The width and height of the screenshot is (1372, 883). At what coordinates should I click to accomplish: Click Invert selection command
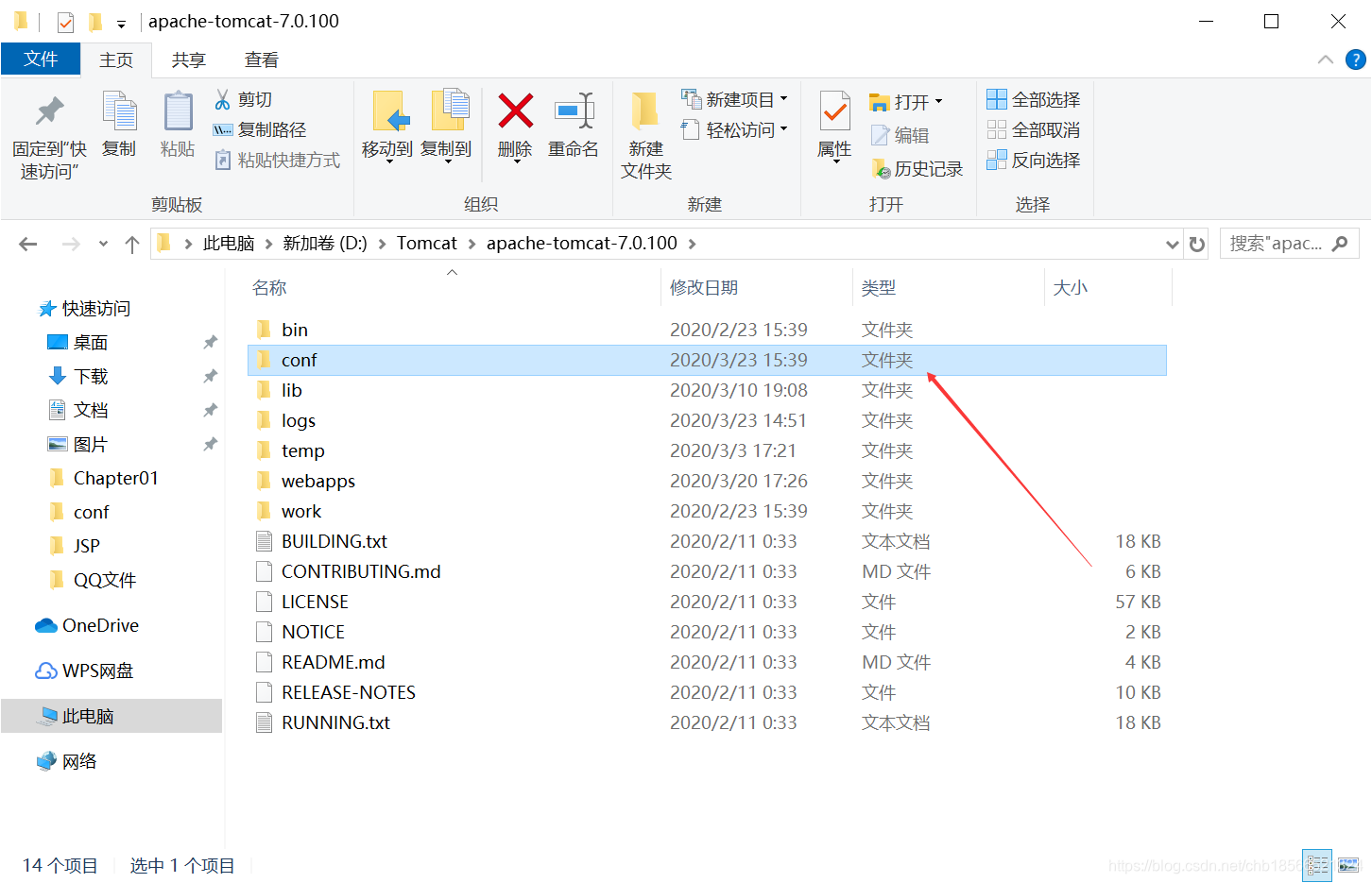(1033, 160)
